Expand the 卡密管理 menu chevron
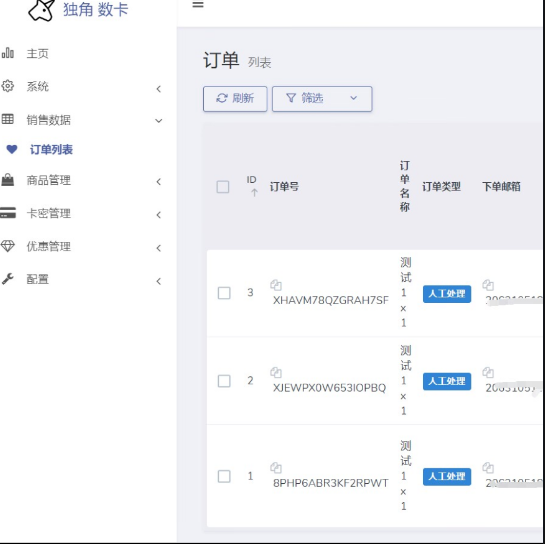Image resolution: width=545 pixels, height=544 pixels. 158,215
